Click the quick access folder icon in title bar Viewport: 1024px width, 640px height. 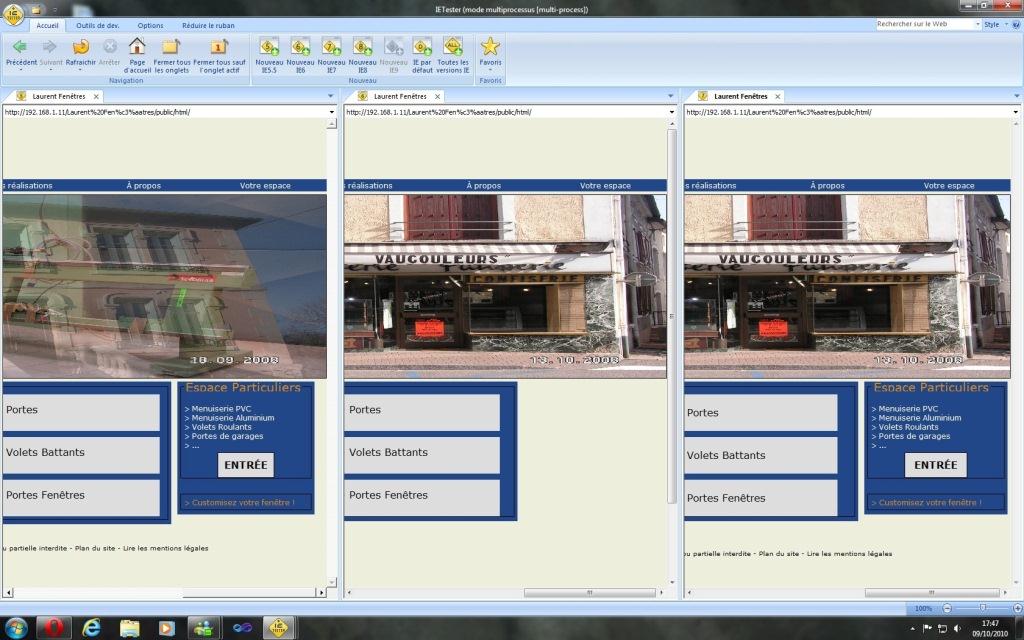click(x=37, y=9)
